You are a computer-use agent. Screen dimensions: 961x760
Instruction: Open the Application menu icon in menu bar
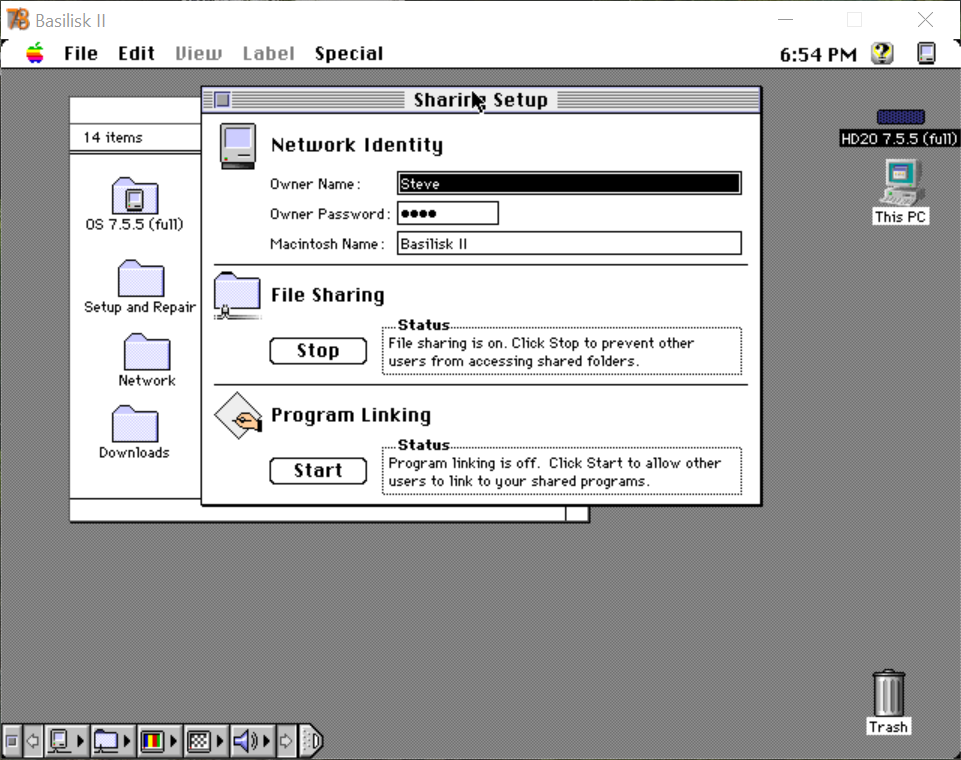(926, 53)
